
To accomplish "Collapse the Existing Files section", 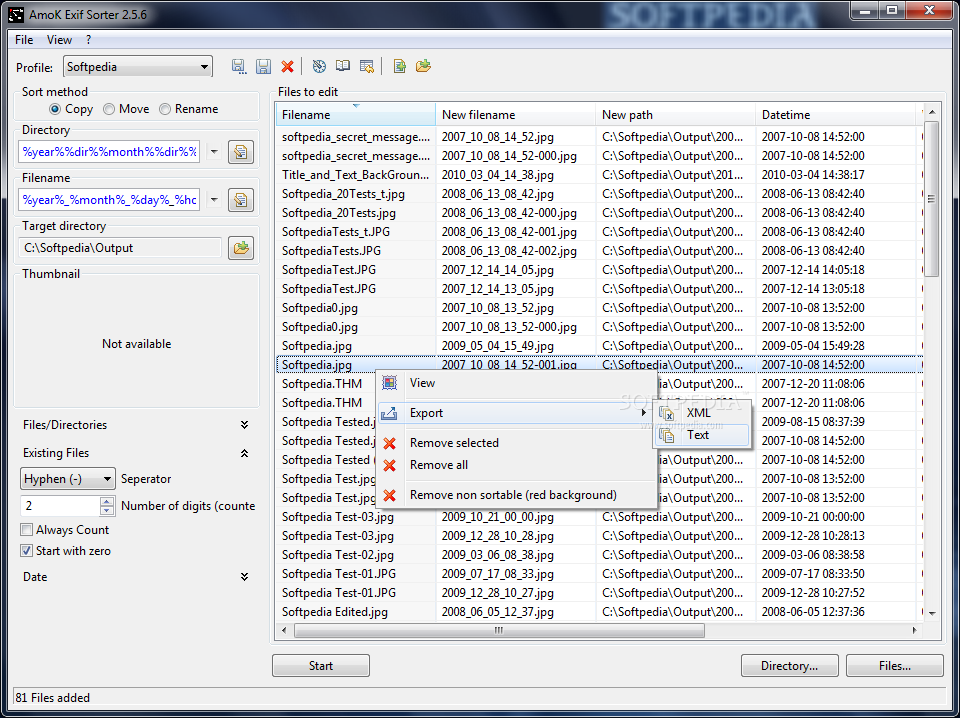I will (244, 453).
